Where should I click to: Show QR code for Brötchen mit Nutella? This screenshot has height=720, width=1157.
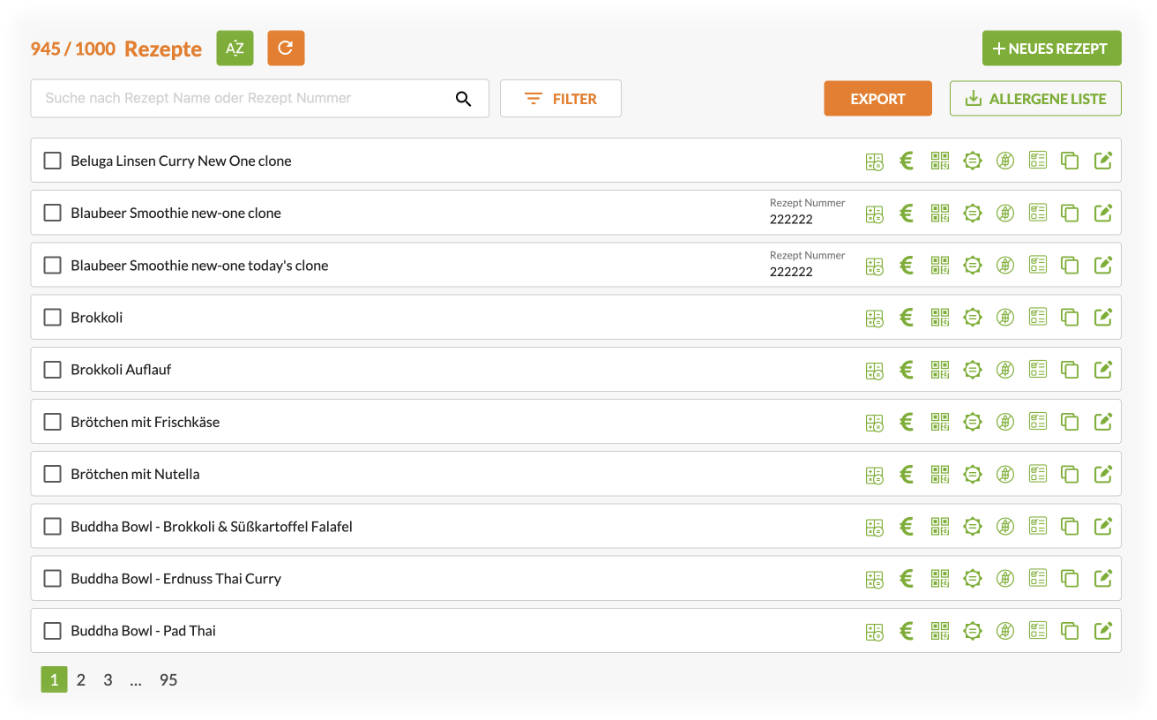(x=939, y=474)
